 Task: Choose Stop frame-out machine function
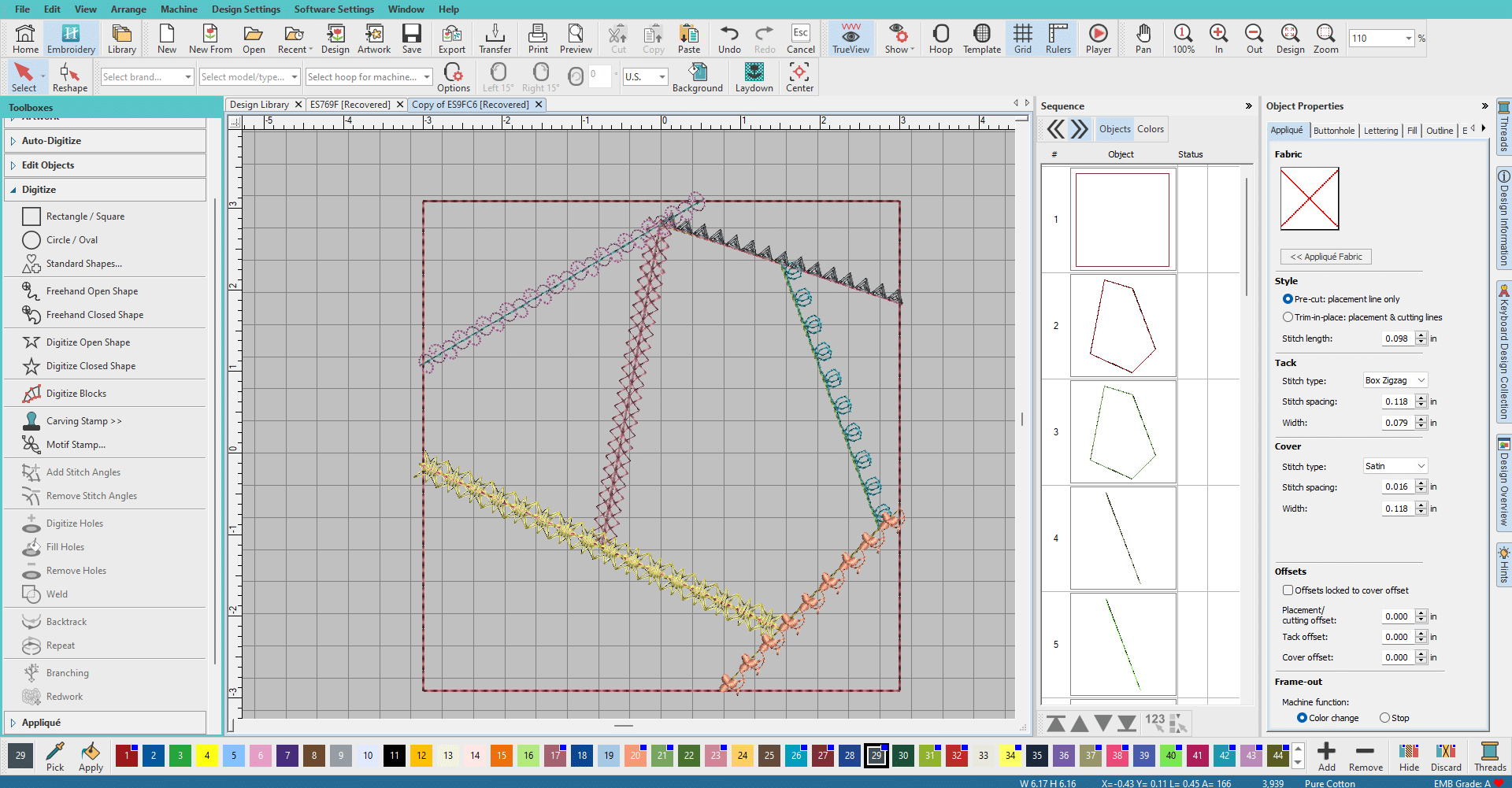1384,718
